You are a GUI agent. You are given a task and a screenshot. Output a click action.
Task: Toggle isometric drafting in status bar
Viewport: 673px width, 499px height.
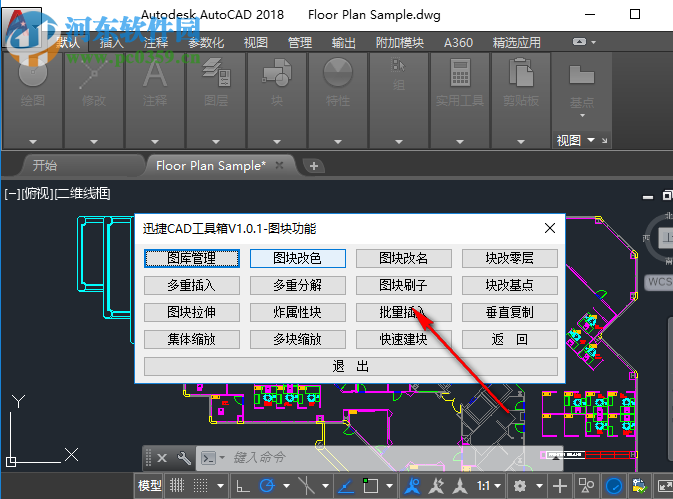[306, 486]
